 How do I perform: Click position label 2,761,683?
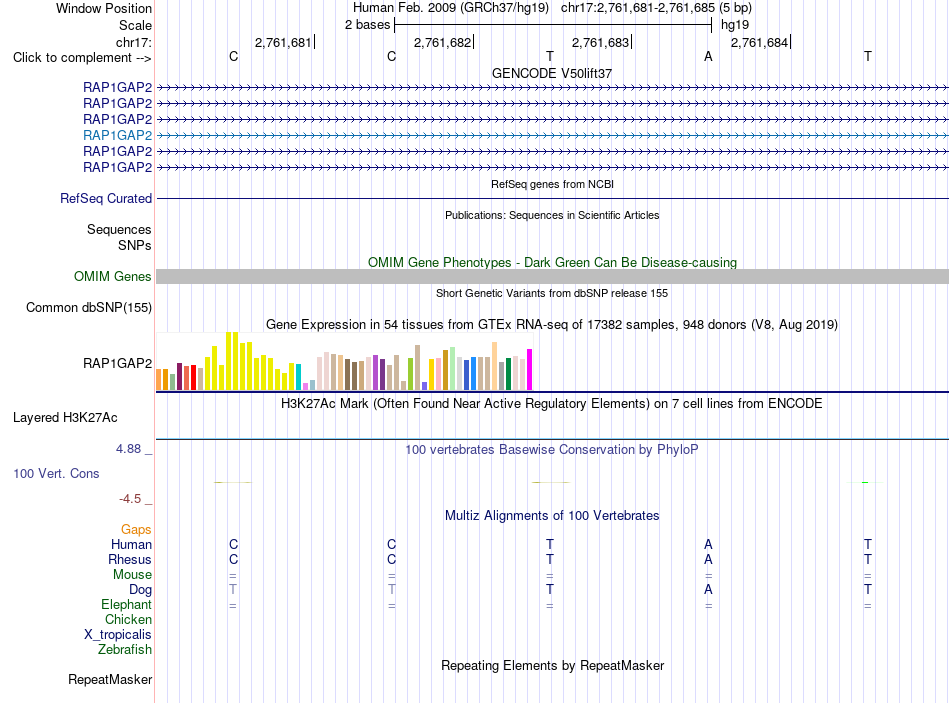click(x=600, y=42)
